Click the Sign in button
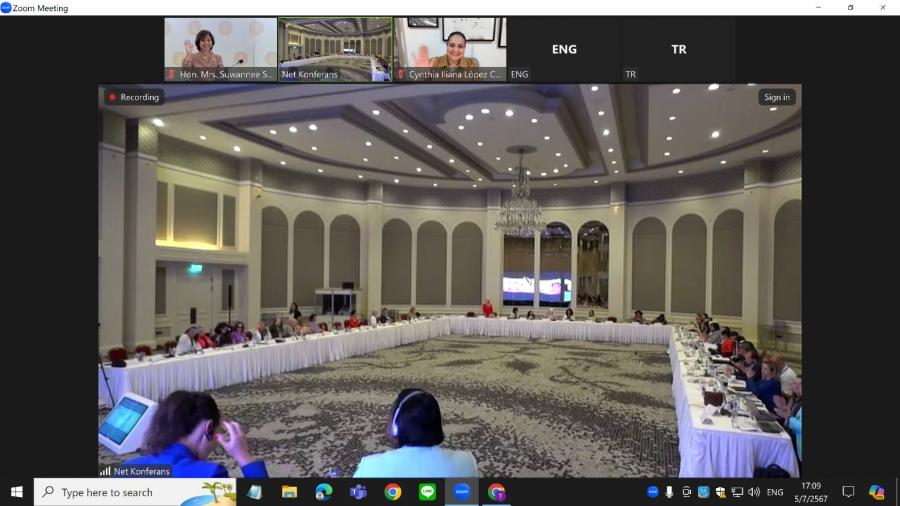This screenshot has height=506, width=900. [x=777, y=97]
